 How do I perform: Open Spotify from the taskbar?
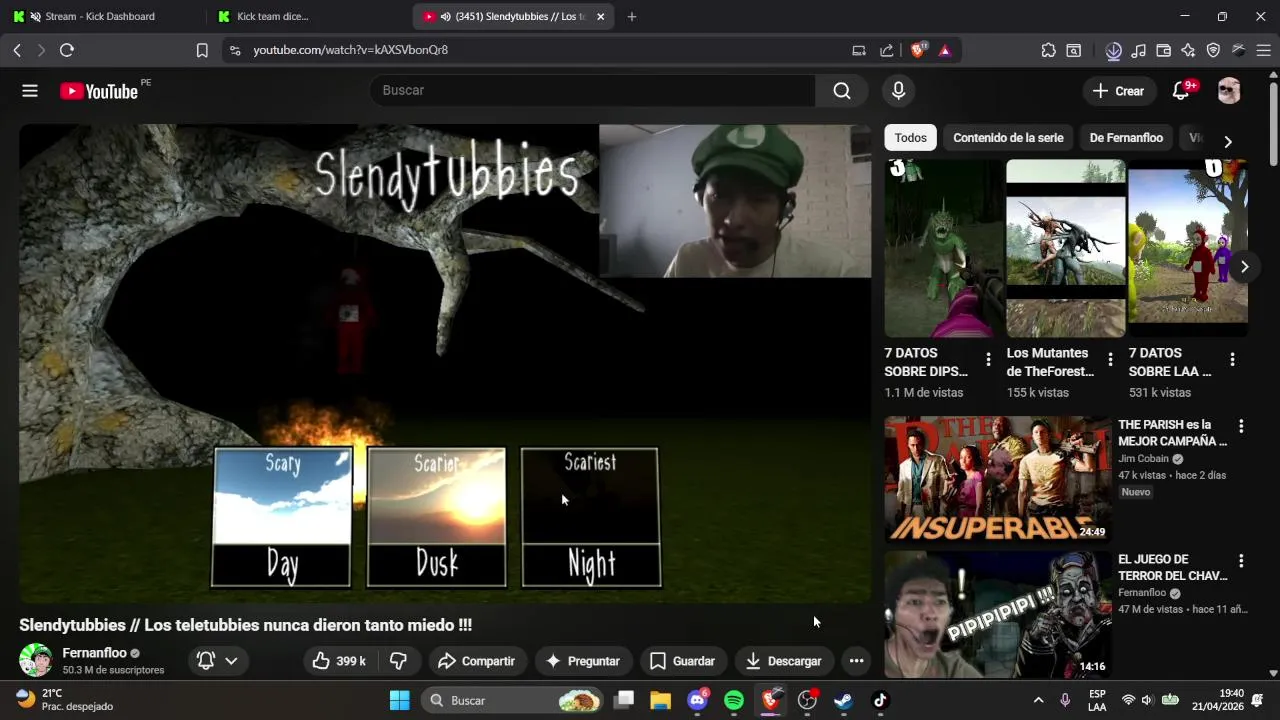pyautogui.click(x=734, y=700)
